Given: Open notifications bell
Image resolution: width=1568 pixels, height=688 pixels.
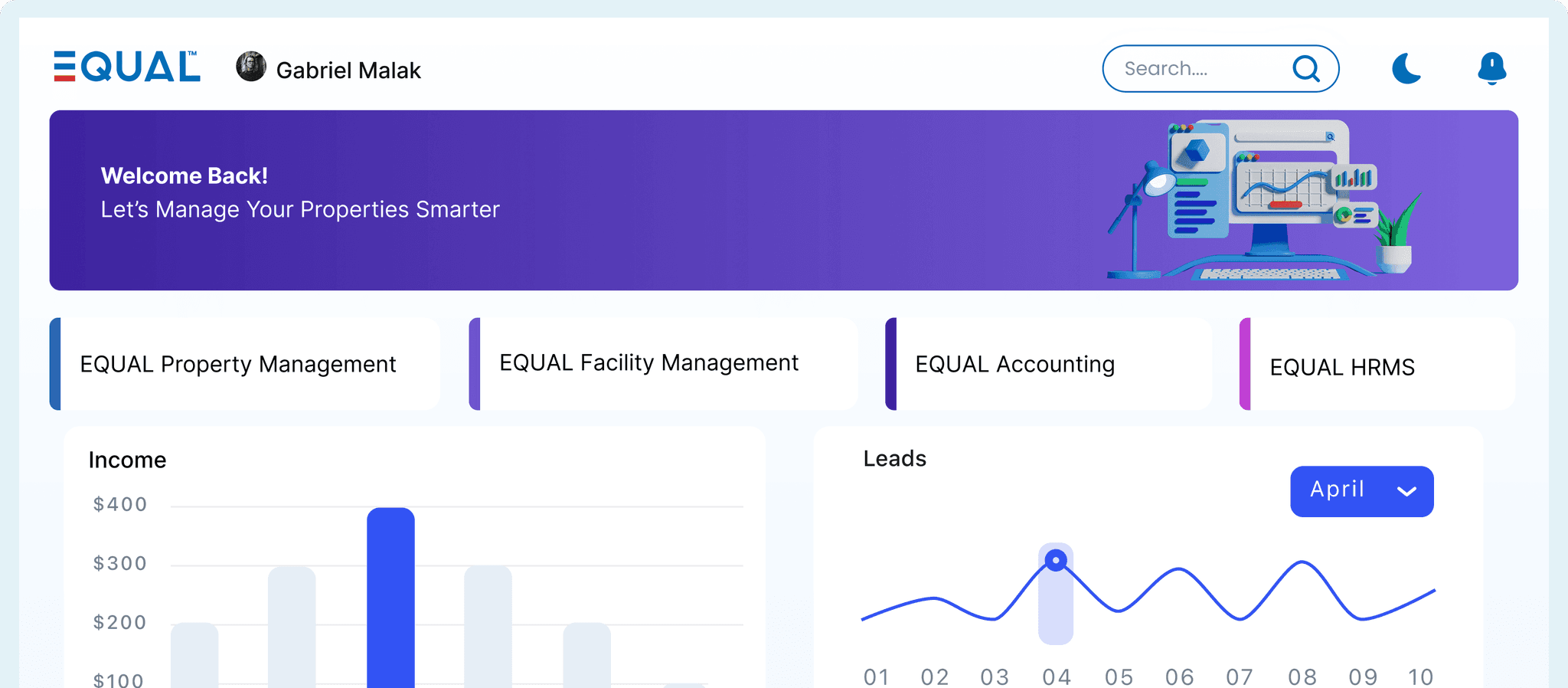Looking at the screenshot, I should point(1492,68).
